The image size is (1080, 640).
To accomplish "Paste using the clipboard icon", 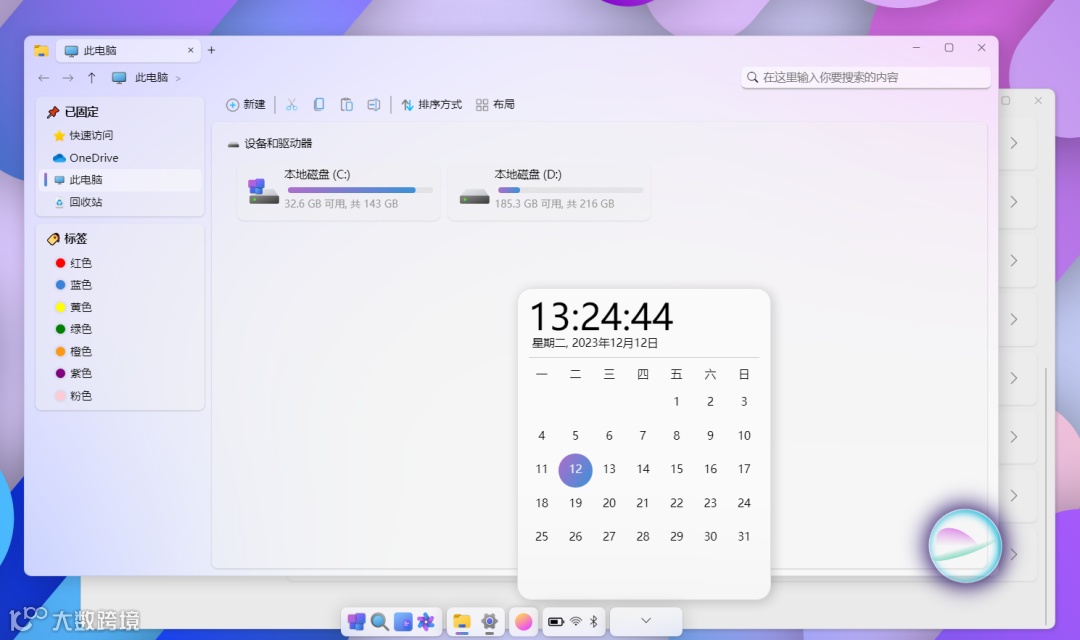I will (346, 105).
